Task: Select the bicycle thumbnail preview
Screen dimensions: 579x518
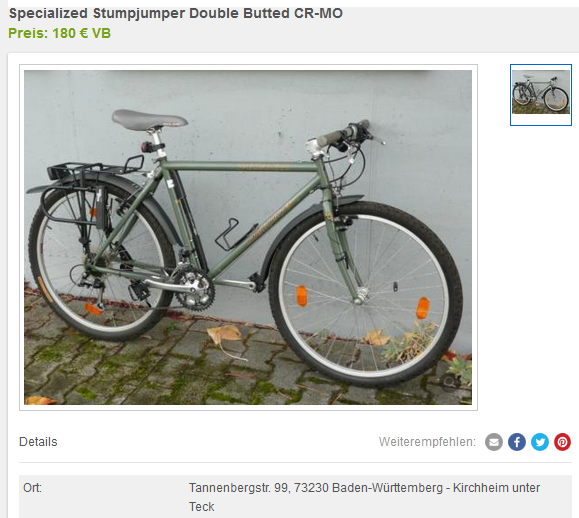Action: (x=541, y=95)
